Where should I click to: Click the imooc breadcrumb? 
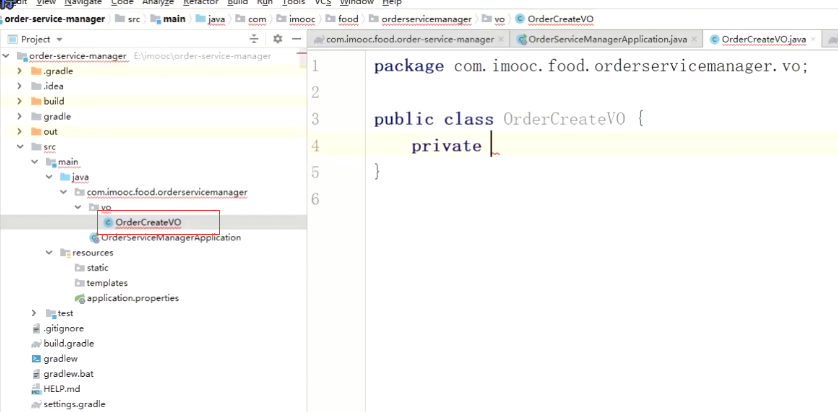point(296,19)
